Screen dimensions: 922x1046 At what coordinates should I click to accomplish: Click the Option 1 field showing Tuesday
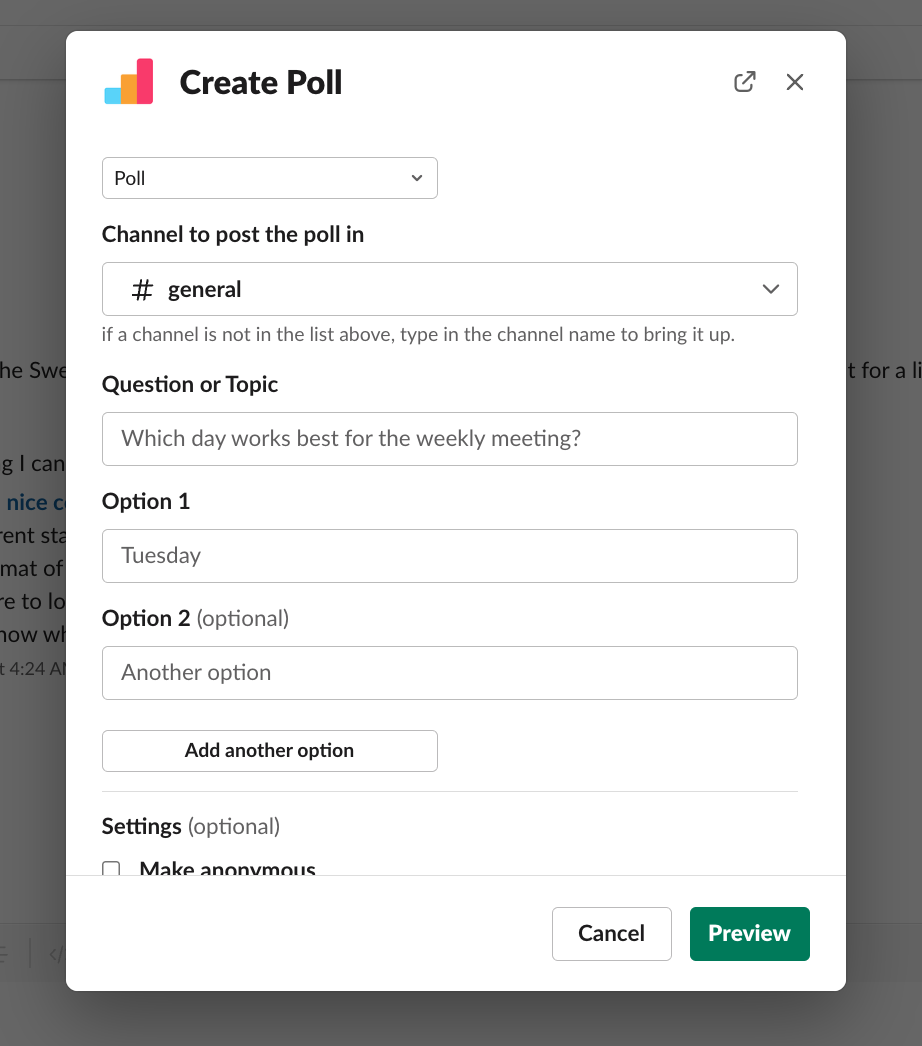point(449,555)
